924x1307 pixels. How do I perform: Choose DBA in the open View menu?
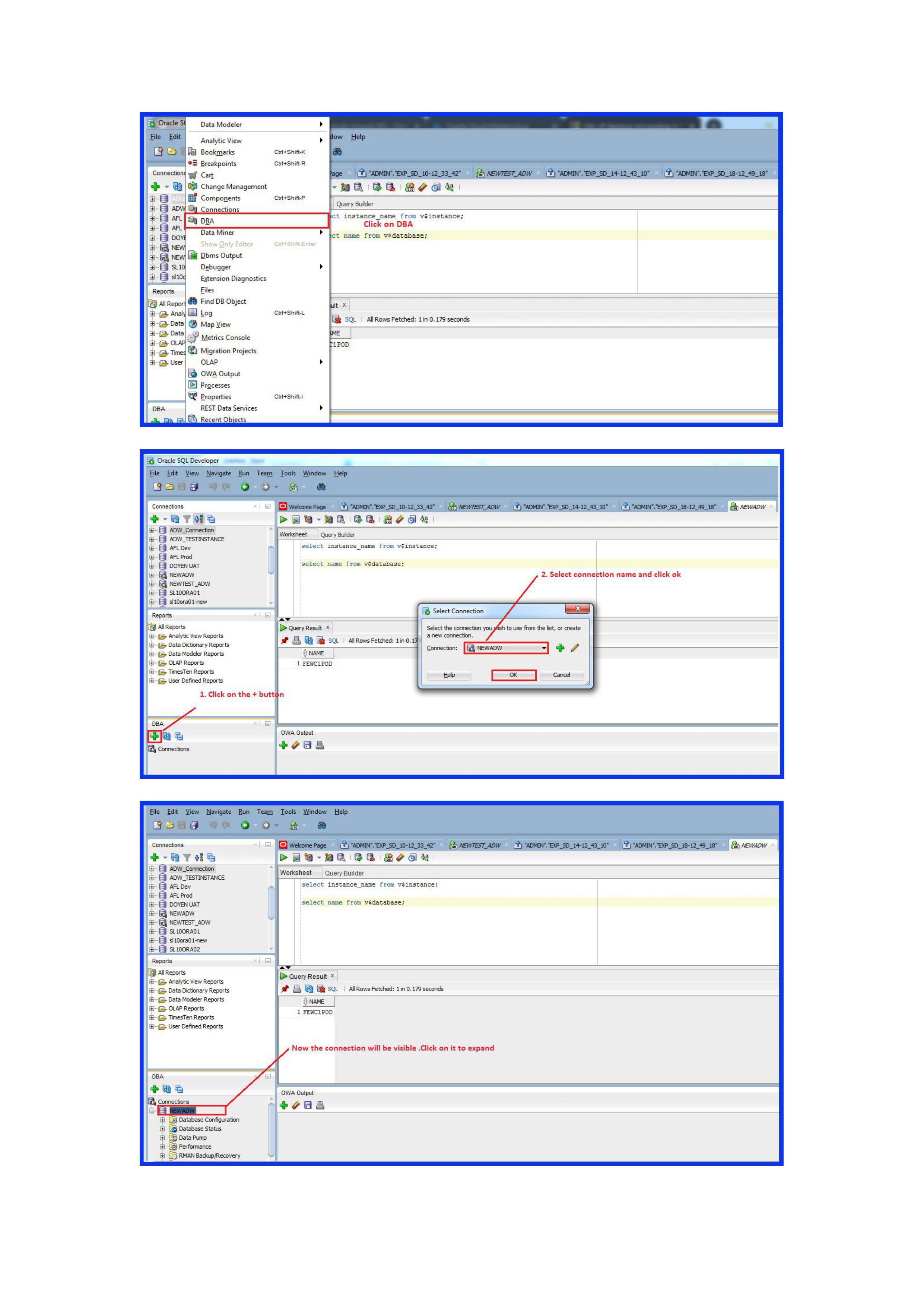pos(257,221)
